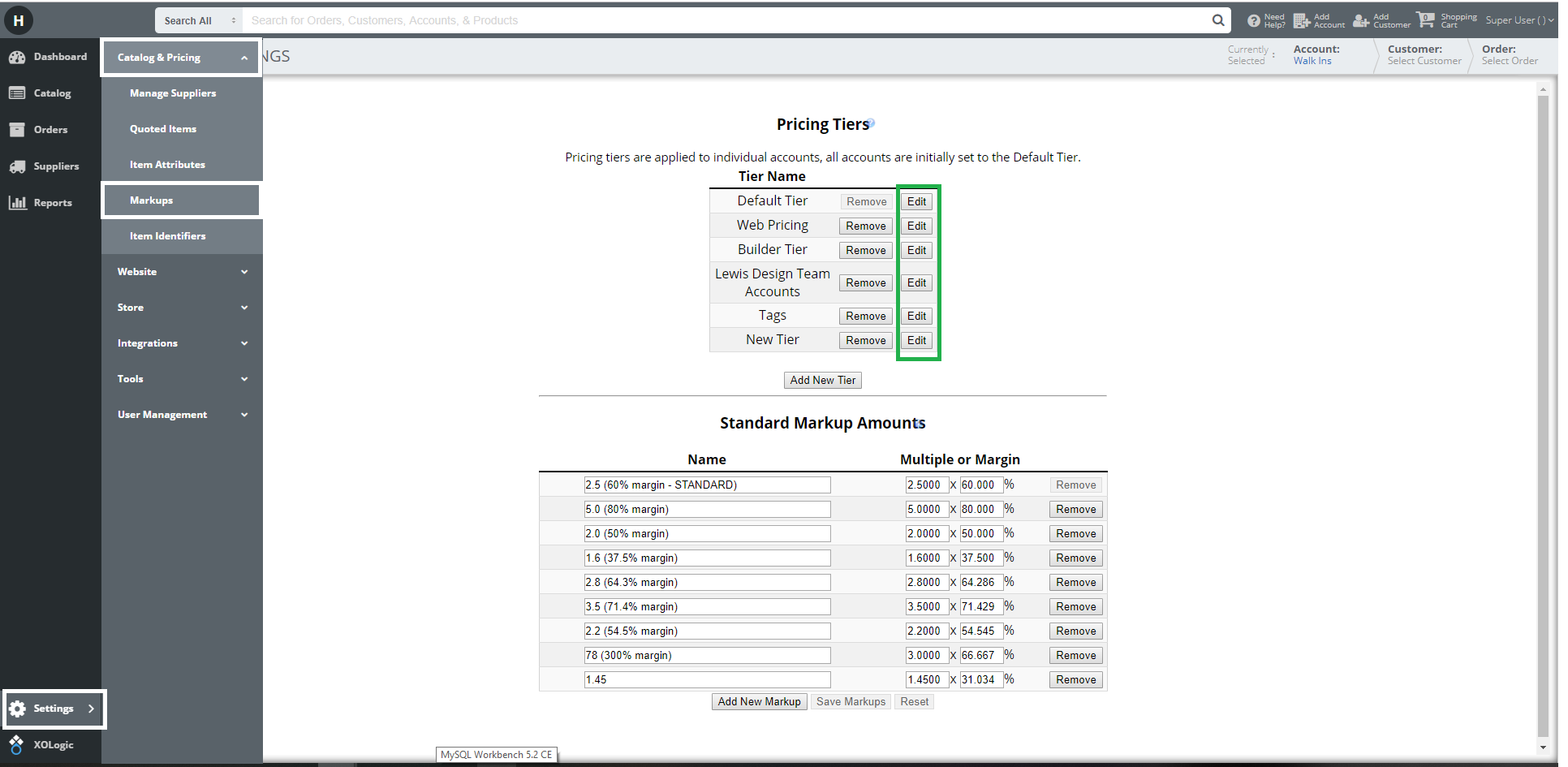Expand the Tools section
Image resolution: width=1568 pixels, height=767 pixels.
182,379
